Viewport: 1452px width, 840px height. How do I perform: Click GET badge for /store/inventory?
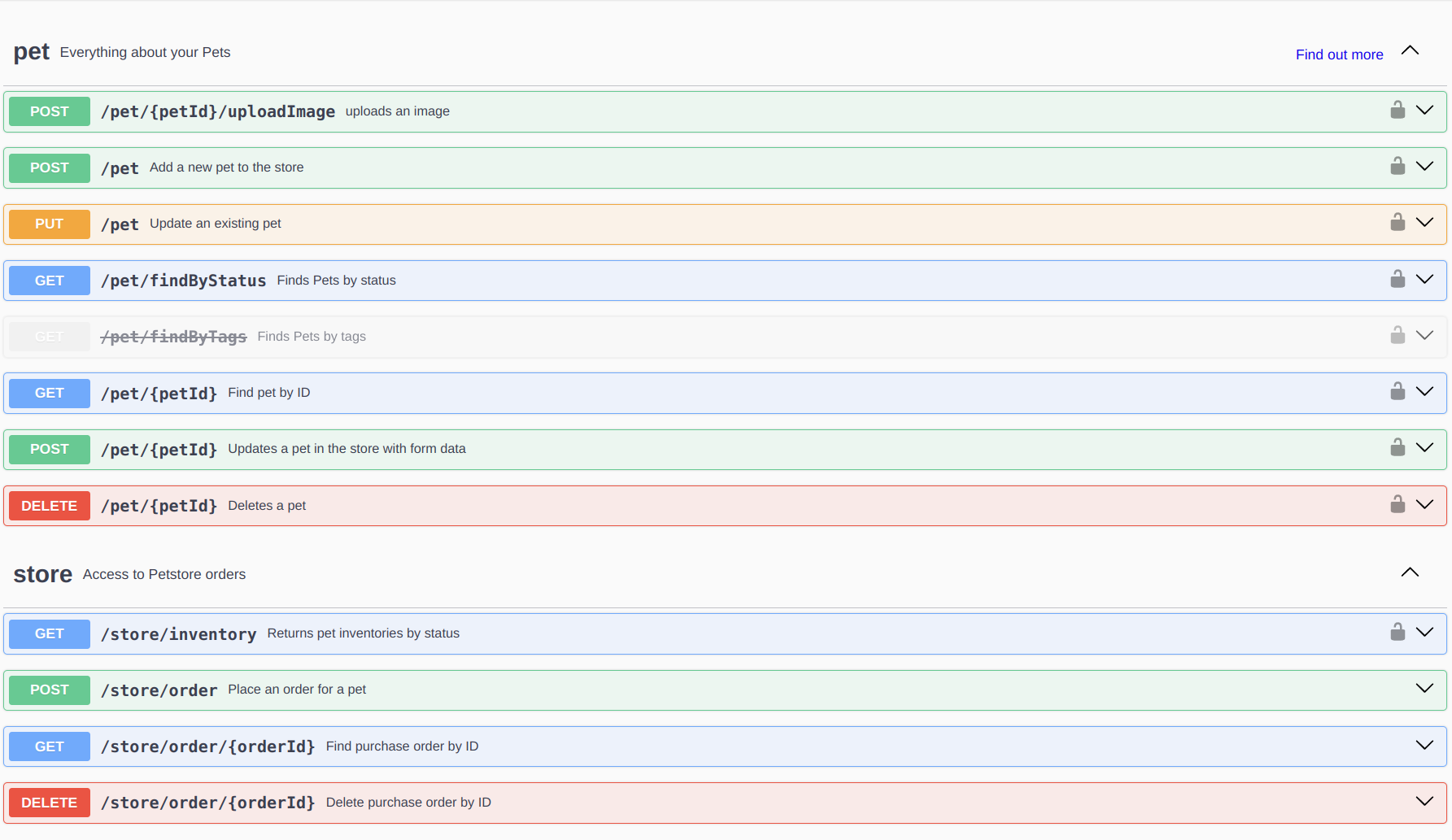50,633
